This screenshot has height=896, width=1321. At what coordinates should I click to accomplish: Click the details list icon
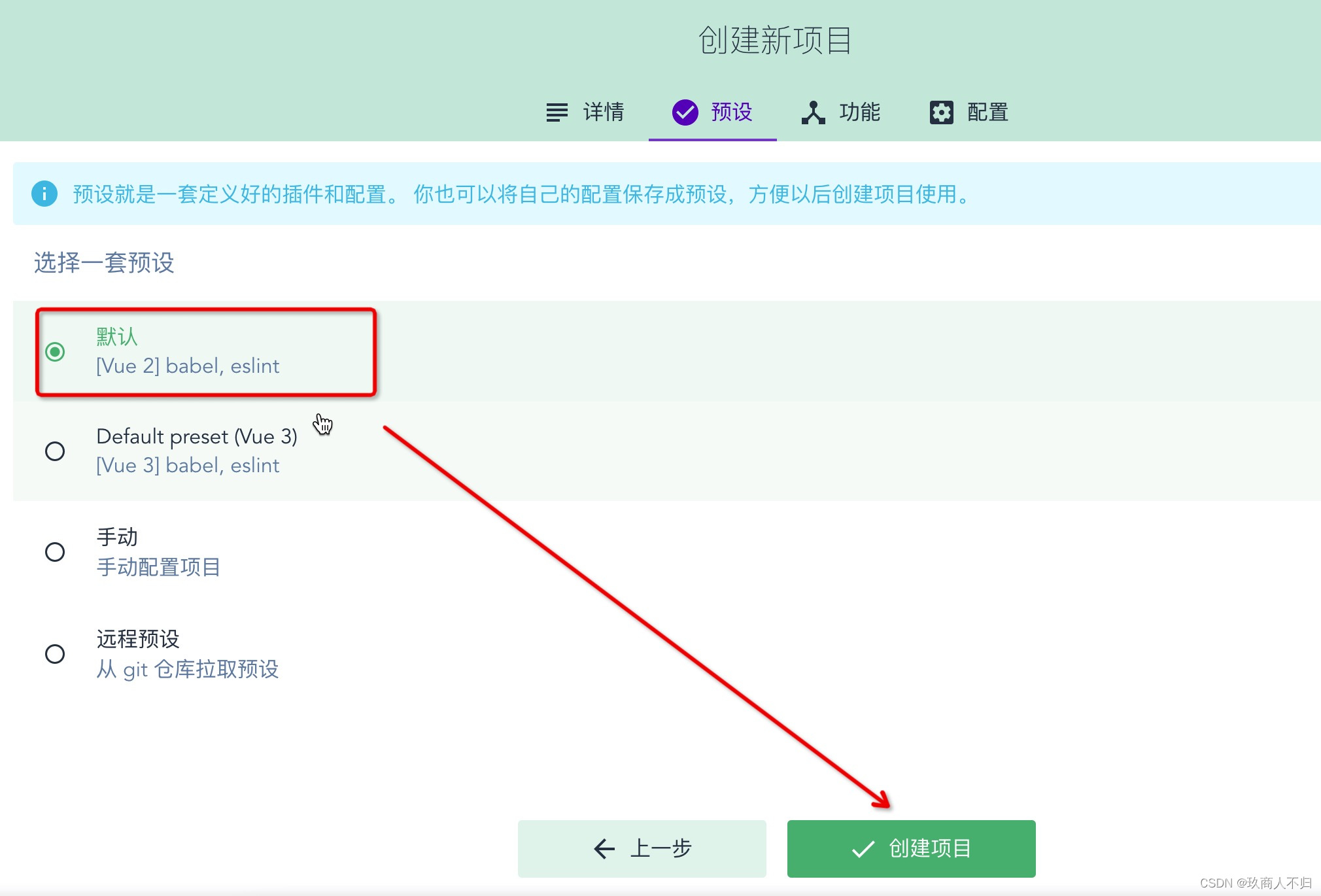click(557, 112)
